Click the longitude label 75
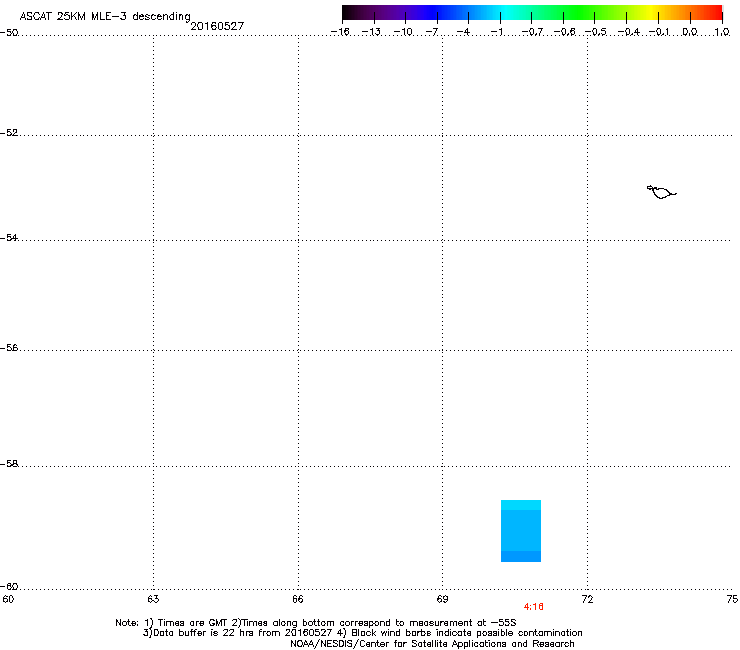The width and height of the screenshot is (740, 650). point(732,599)
